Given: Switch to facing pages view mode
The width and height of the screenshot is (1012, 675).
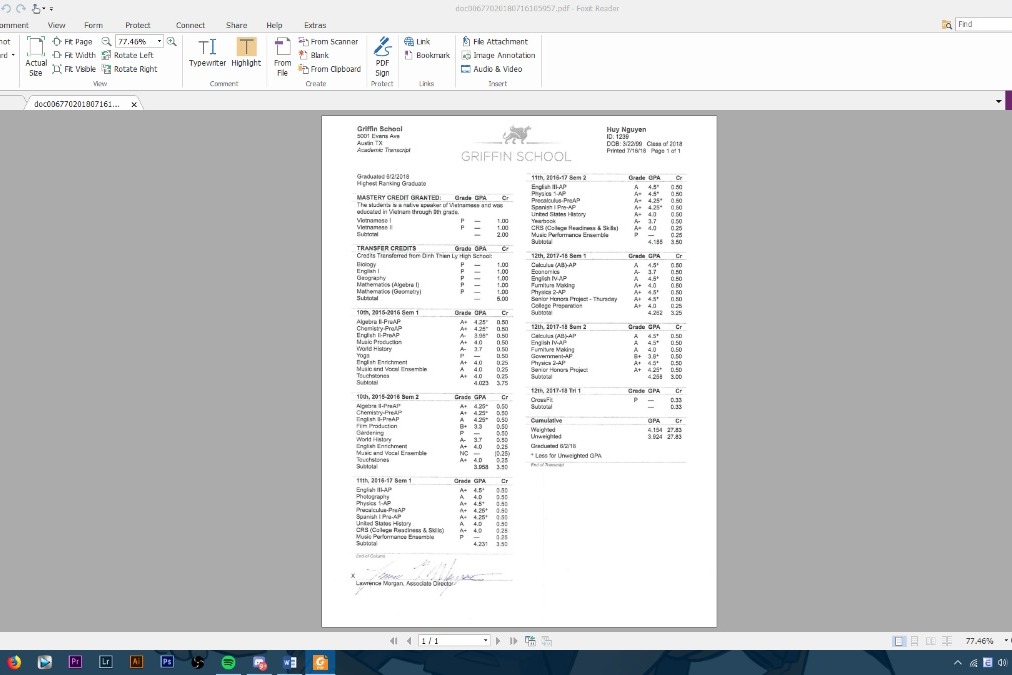Looking at the screenshot, I should (930, 640).
